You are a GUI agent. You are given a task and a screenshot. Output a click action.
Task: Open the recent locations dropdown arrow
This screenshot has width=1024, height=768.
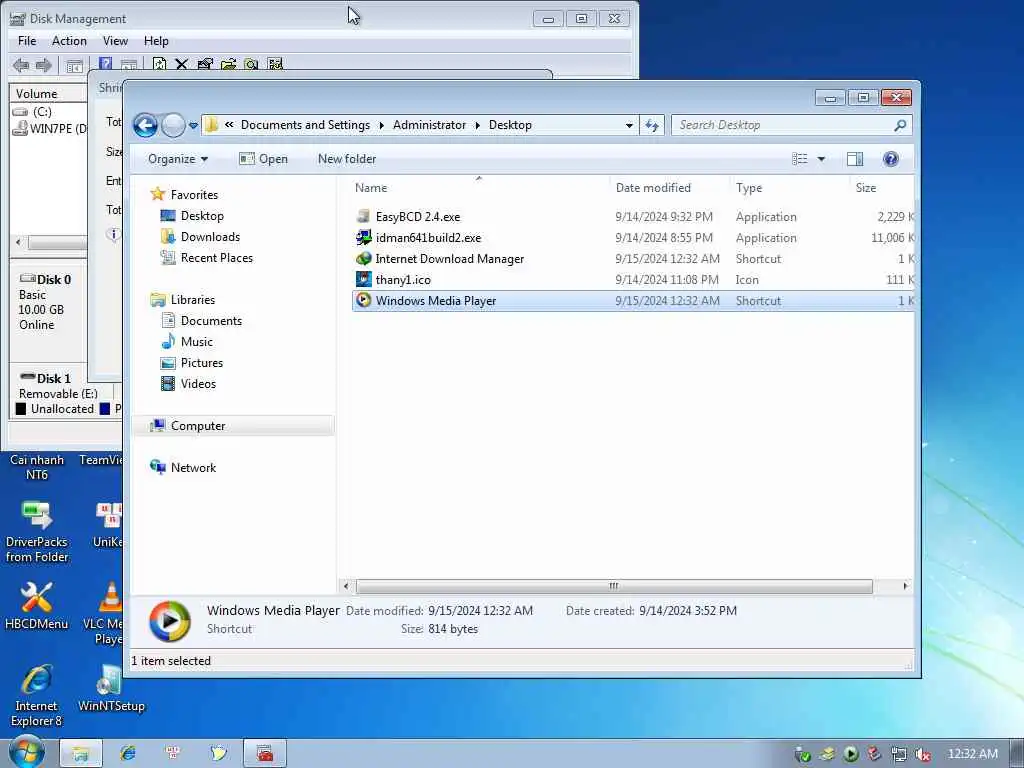[193, 125]
